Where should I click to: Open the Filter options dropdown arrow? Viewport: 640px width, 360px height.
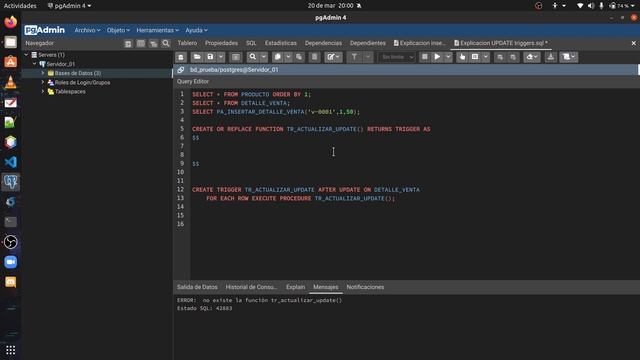pyautogui.click(x=368, y=57)
